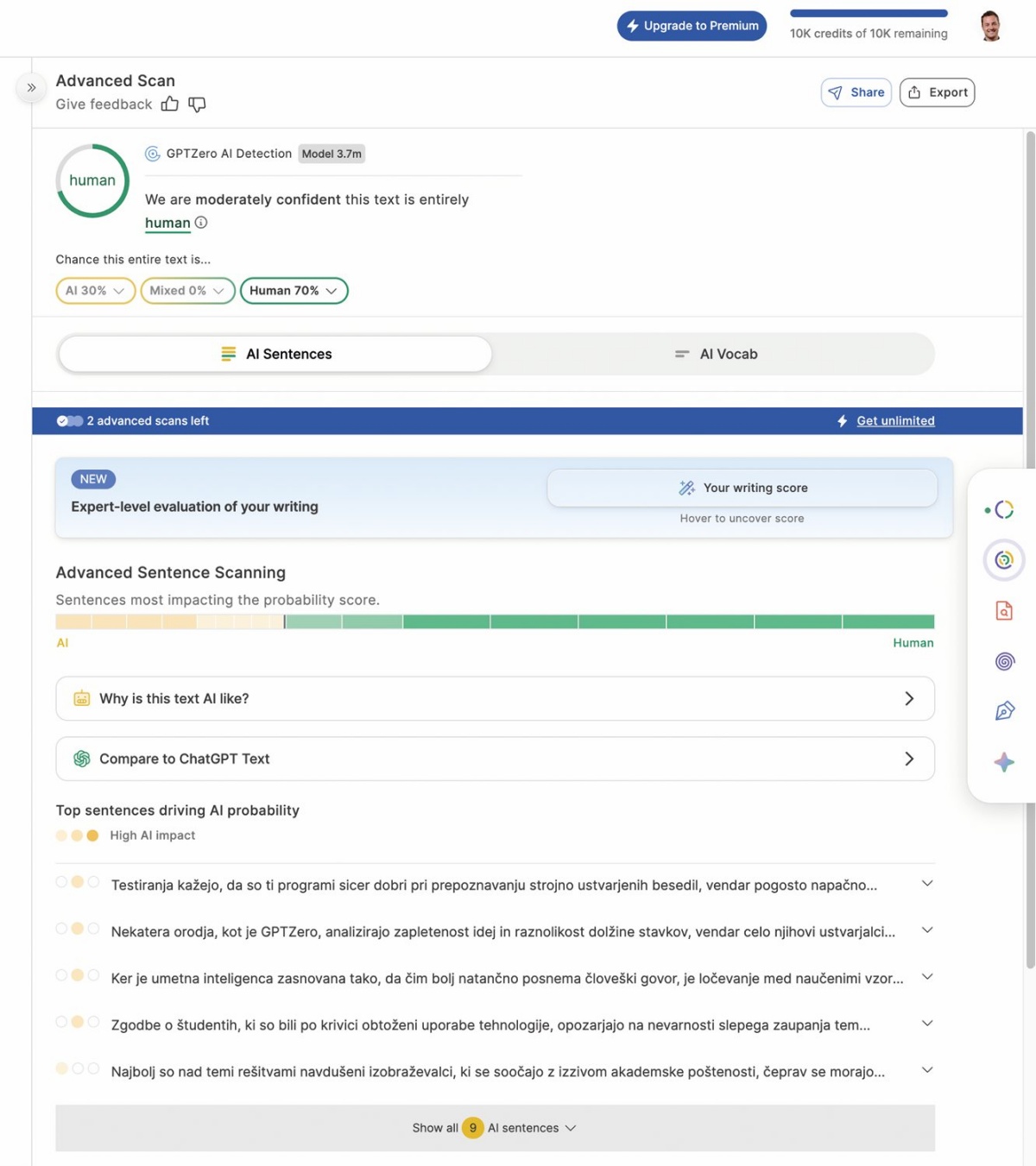Switch to the AI Sentences tab

[275, 354]
